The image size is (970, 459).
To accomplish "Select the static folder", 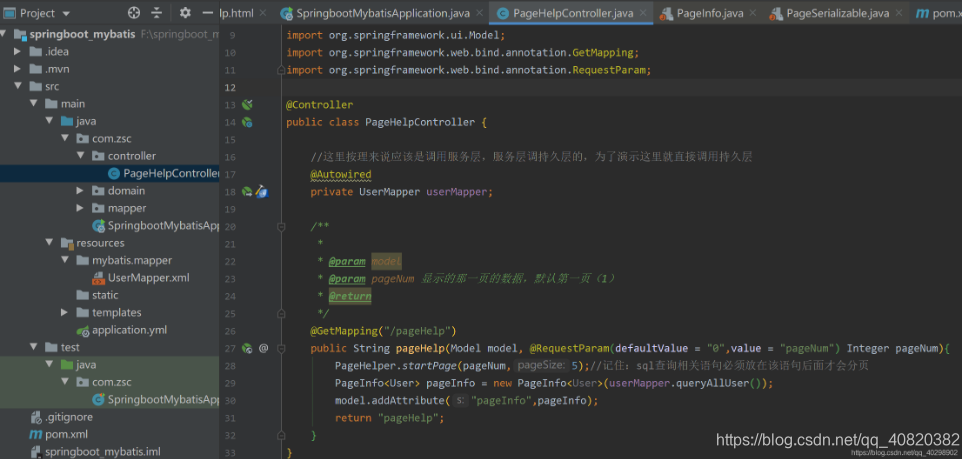I will [105, 295].
